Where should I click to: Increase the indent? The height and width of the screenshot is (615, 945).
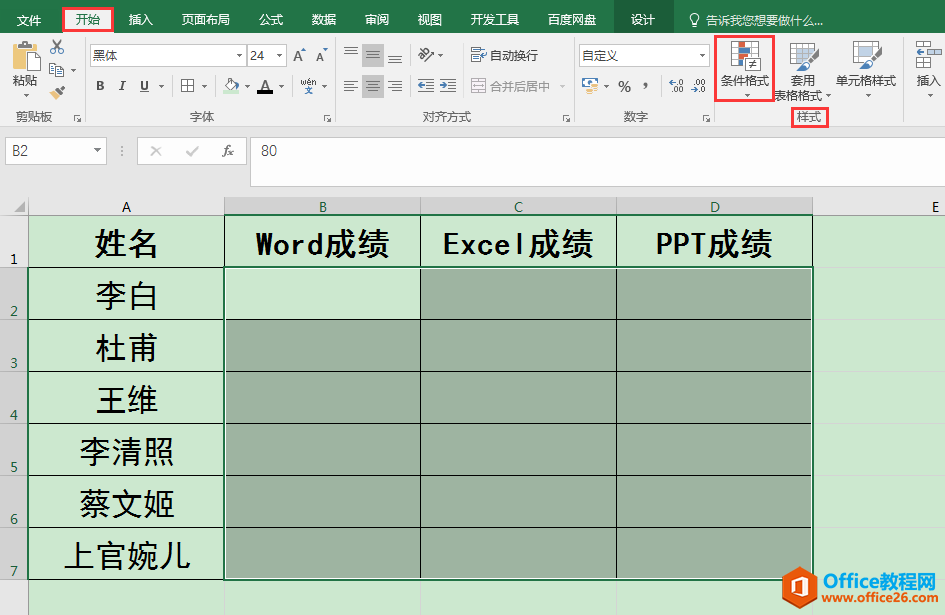pos(448,86)
